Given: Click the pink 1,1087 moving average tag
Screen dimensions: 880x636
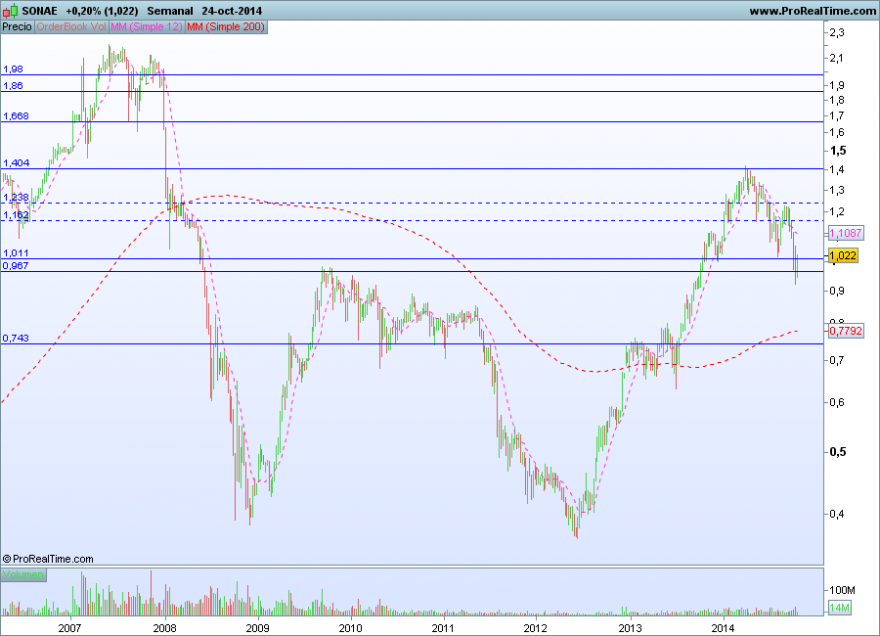Looking at the screenshot, I should 845,233.
